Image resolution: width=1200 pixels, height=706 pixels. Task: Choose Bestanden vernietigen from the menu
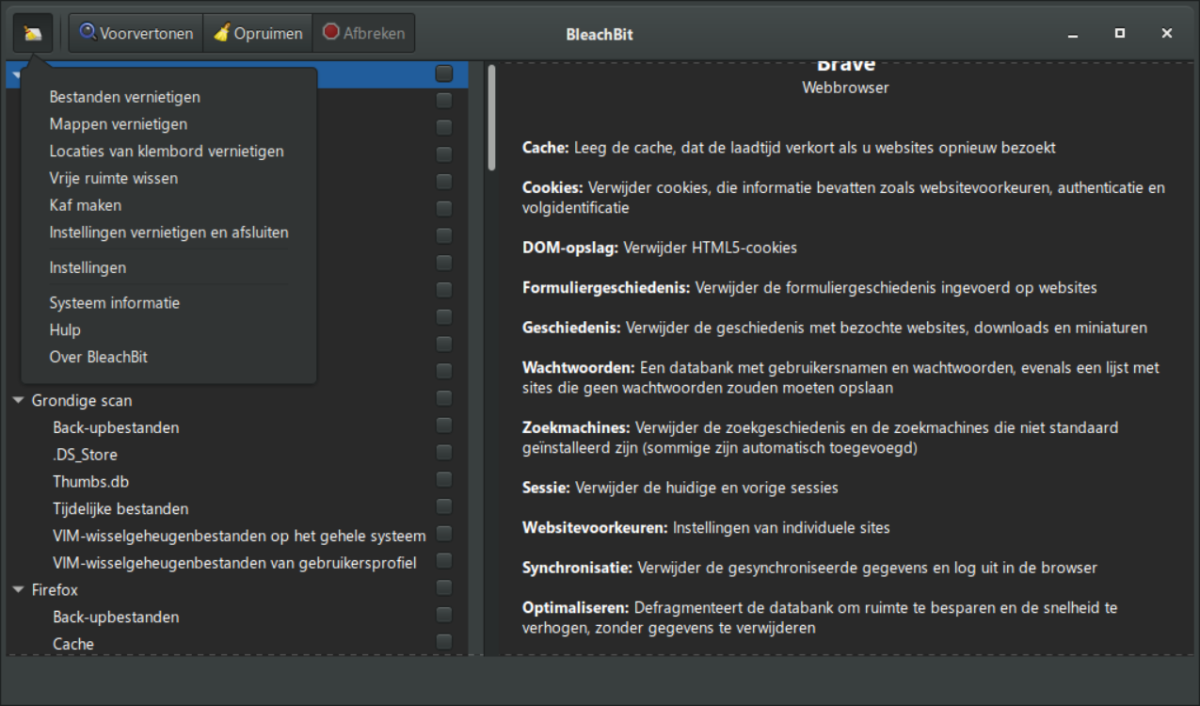tap(124, 97)
